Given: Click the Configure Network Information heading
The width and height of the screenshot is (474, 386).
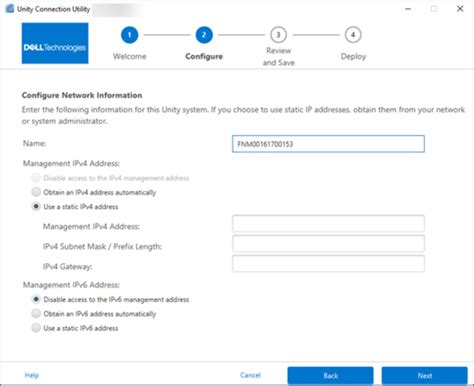Looking at the screenshot, I should (82, 95).
